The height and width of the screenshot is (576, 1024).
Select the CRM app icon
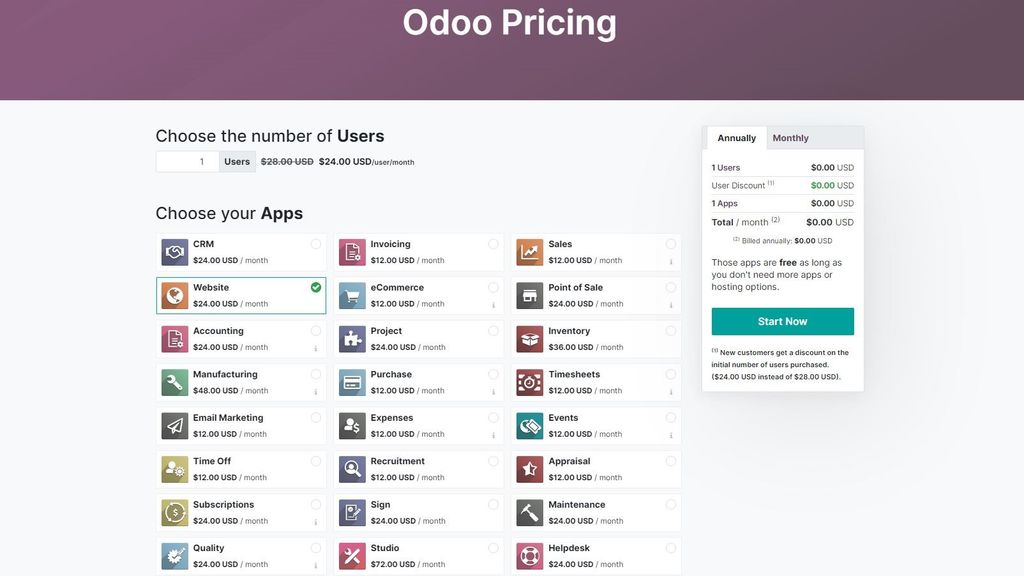click(x=174, y=251)
